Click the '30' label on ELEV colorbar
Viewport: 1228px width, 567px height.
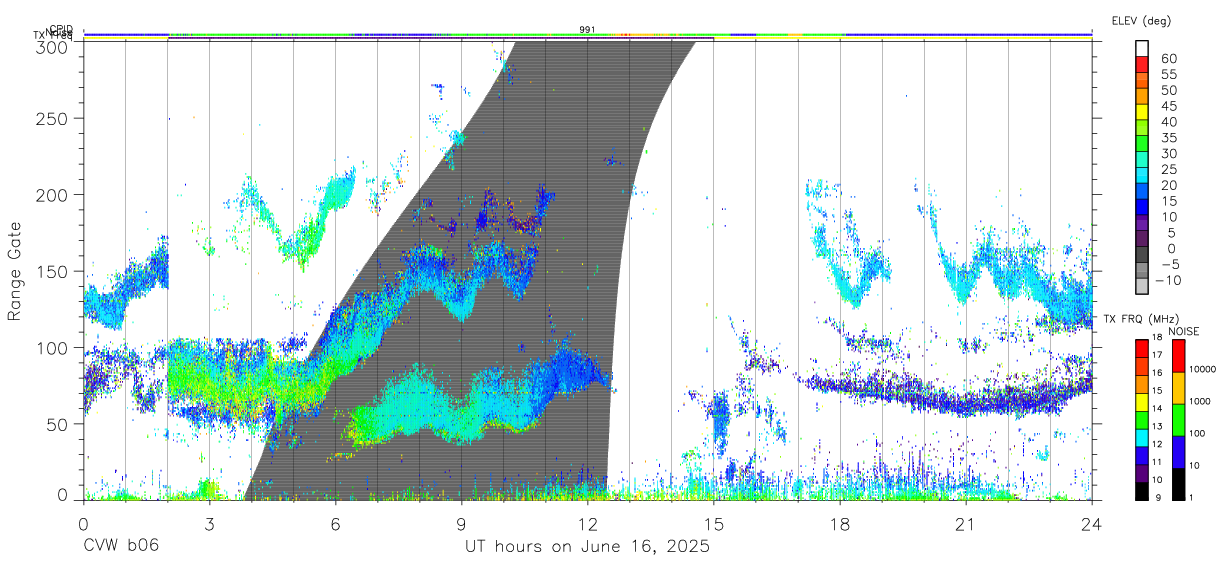[1168, 153]
